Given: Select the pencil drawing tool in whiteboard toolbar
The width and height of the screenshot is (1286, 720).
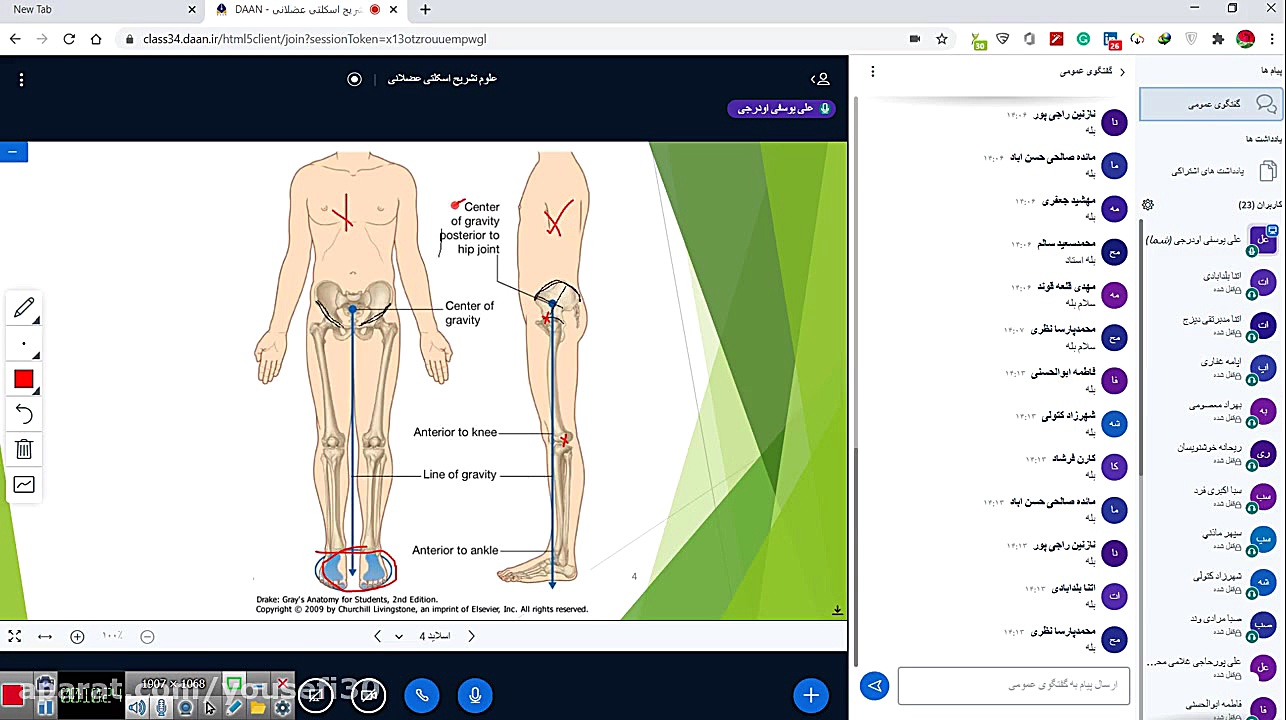Looking at the screenshot, I should (x=24, y=309).
